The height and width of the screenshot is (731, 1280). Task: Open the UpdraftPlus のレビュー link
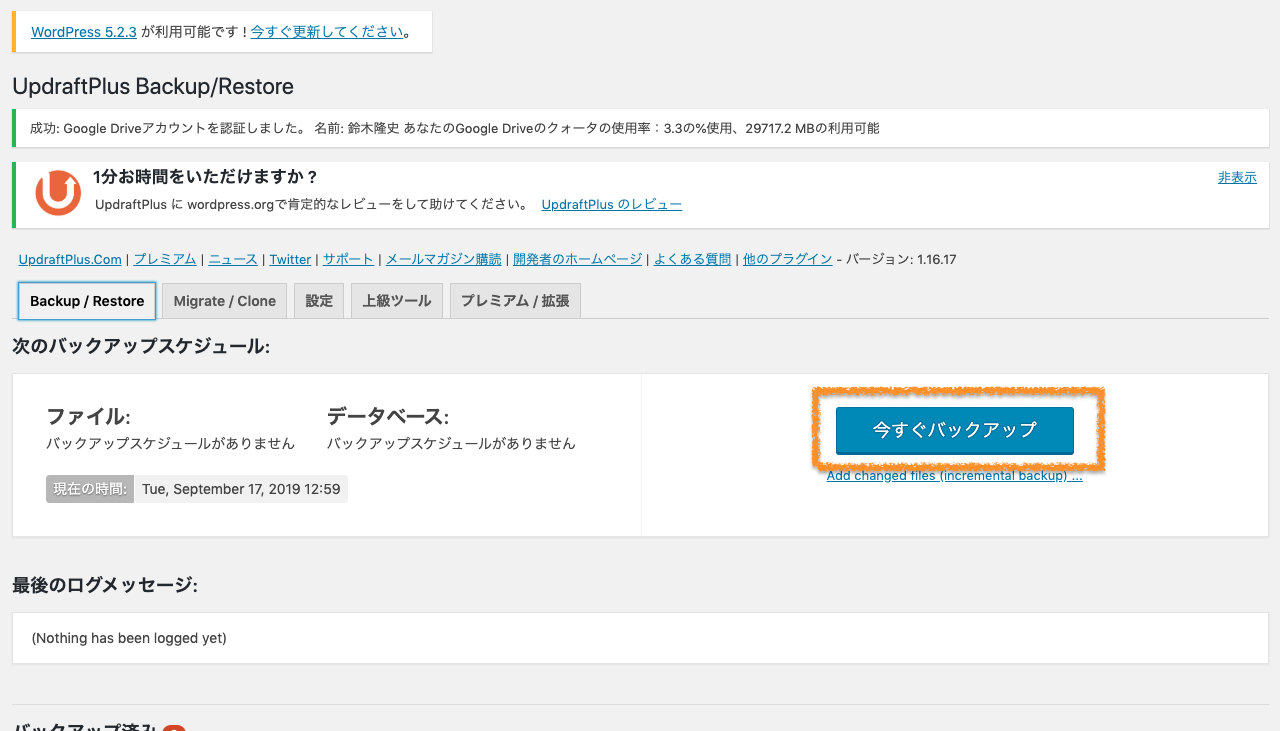tap(612, 205)
